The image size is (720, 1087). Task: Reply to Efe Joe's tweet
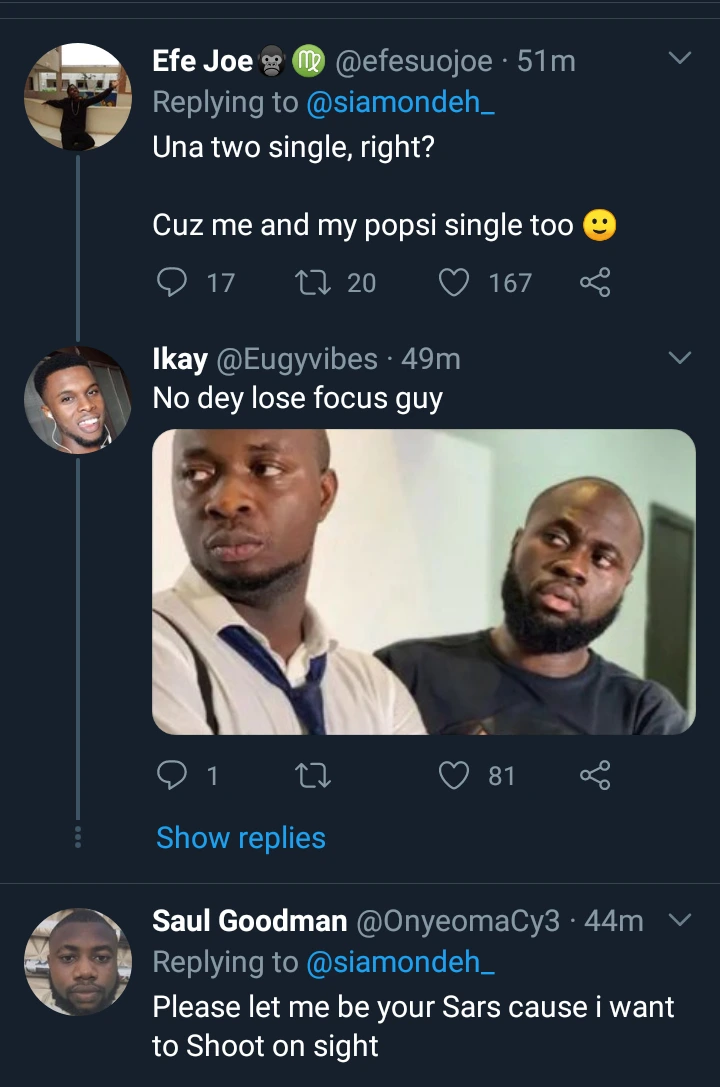[x=174, y=283]
